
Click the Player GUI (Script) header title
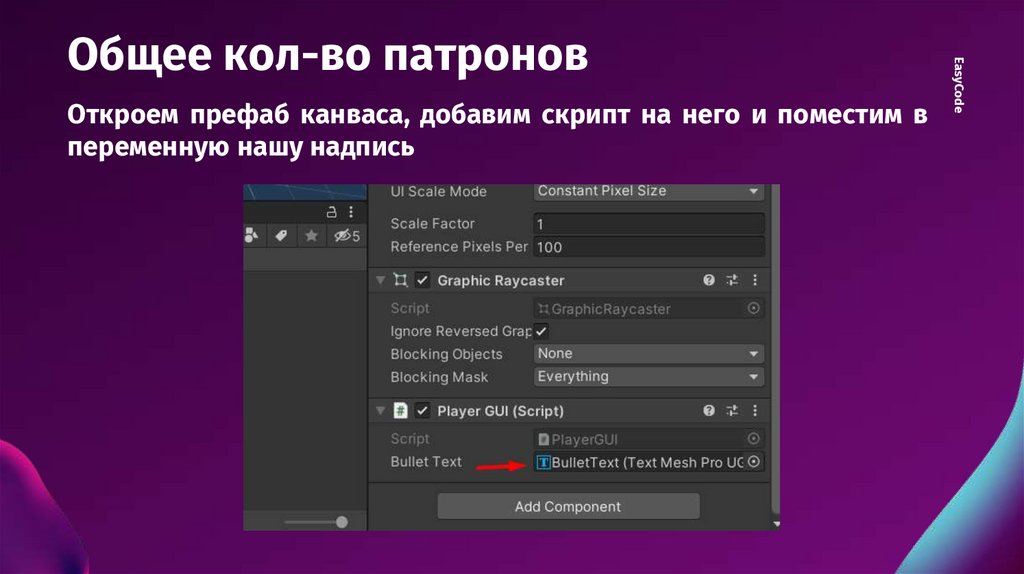(x=500, y=411)
